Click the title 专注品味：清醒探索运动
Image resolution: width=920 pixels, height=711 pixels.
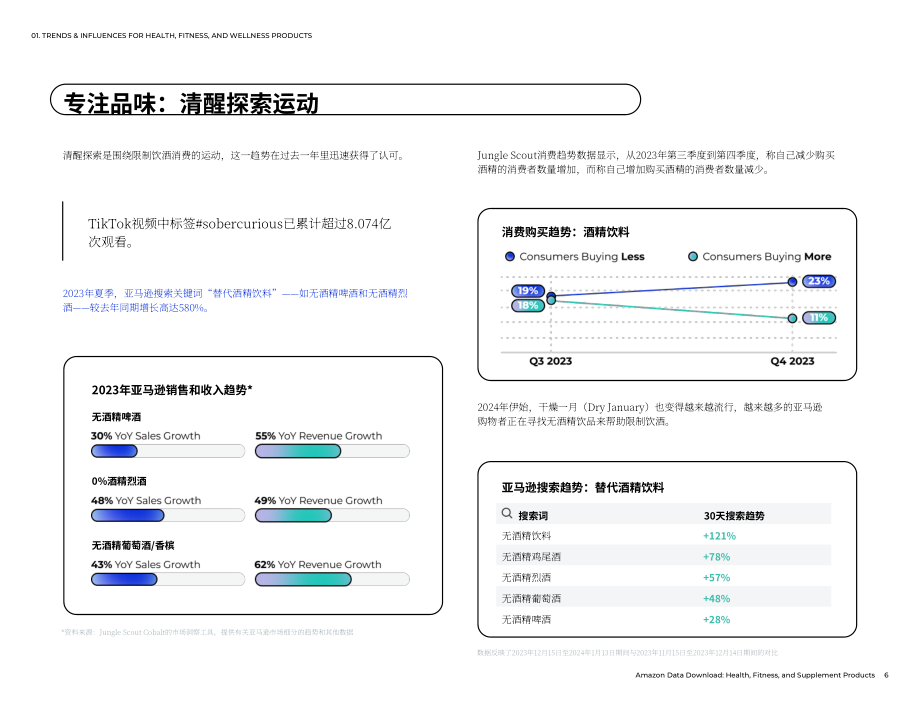click(x=191, y=103)
